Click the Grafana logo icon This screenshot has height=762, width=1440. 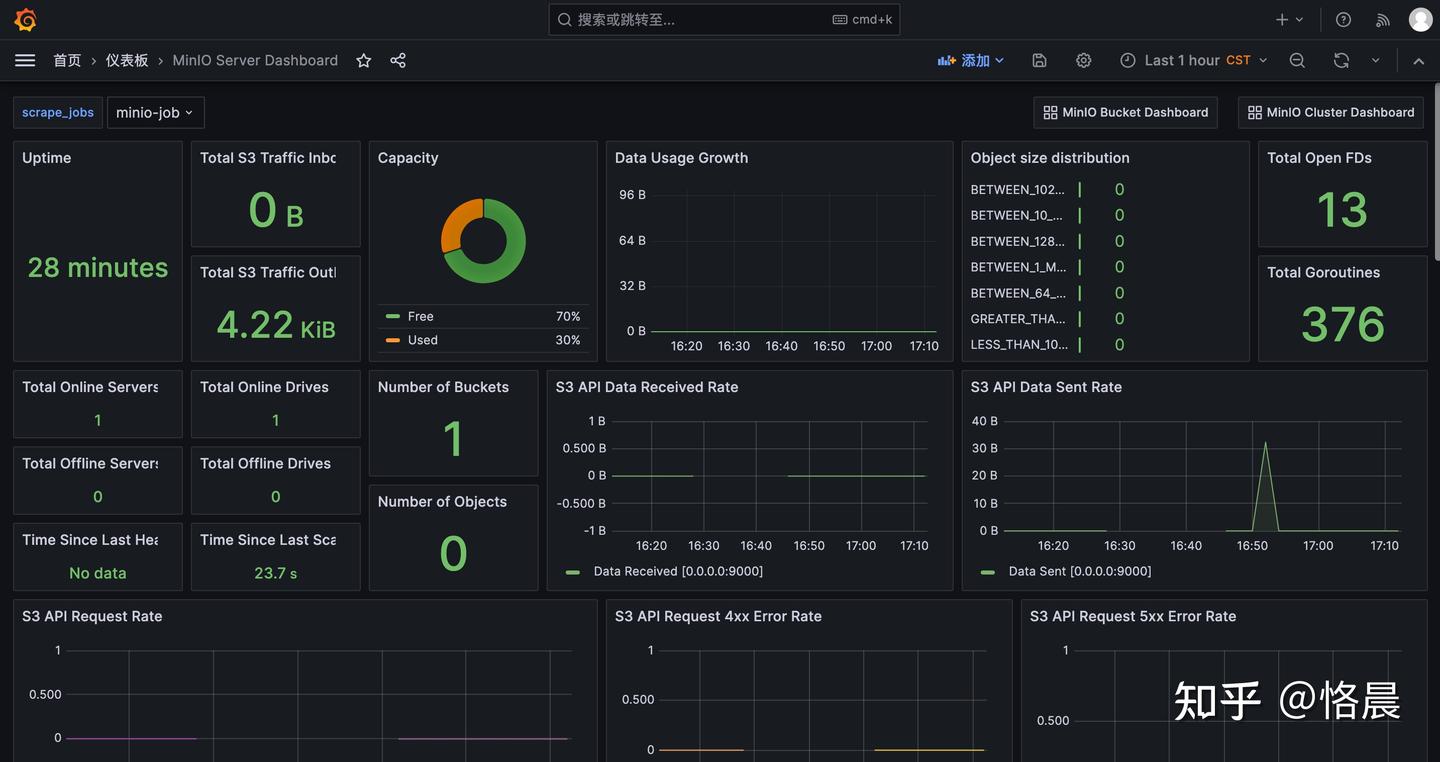[x=25, y=20]
